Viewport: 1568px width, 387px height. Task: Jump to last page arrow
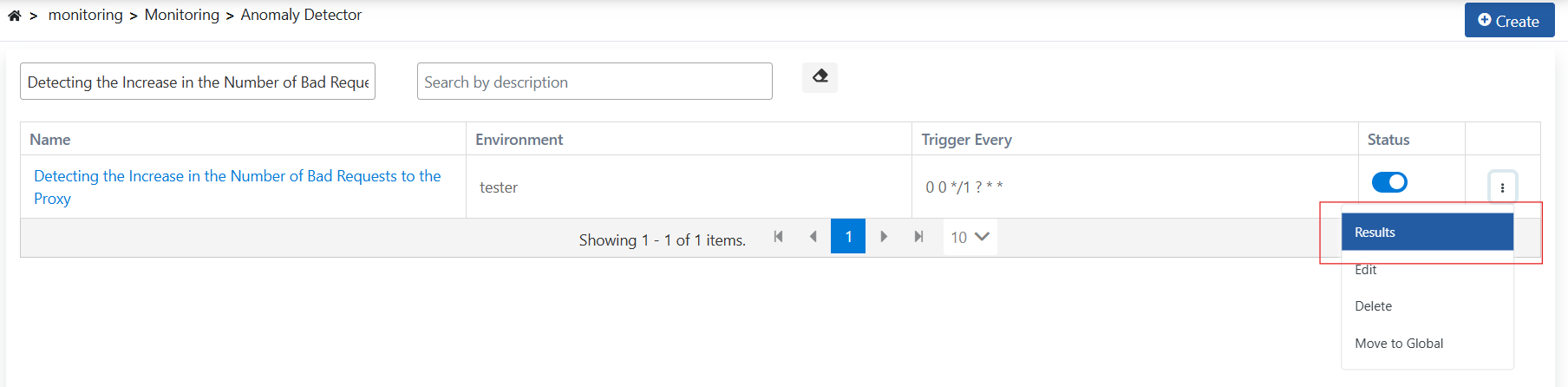[918, 237]
